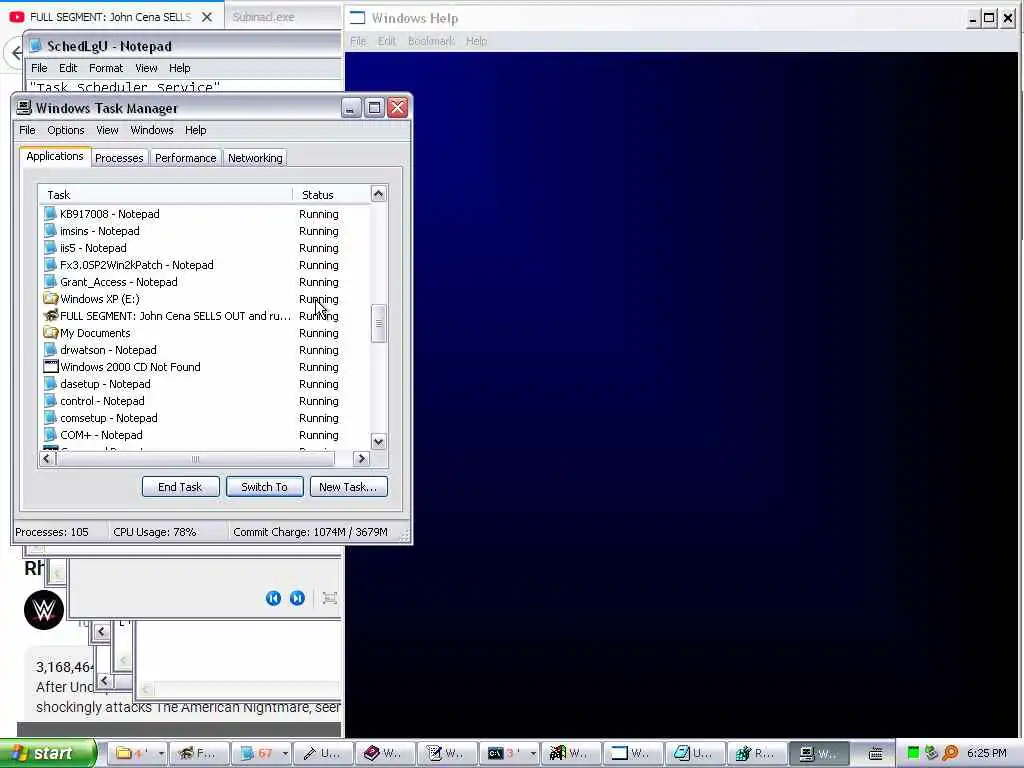Click the Task Manager title bar icon
The image size is (1024, 768).
point(24,108)
